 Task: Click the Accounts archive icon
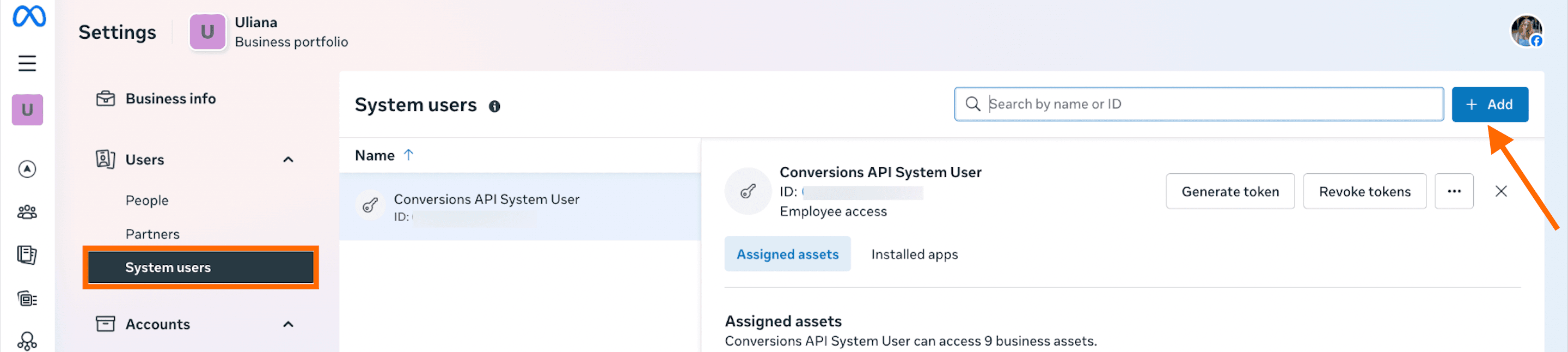coord(105,324)
